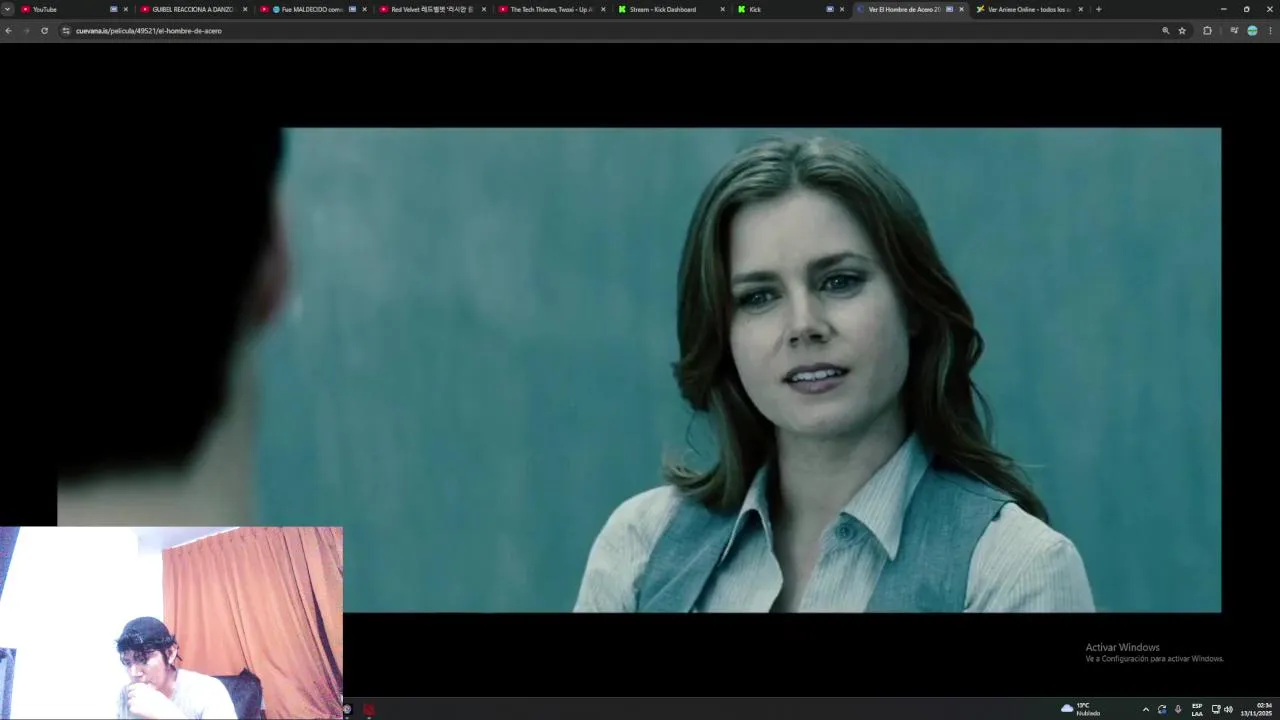This screenshot has height=720, width=1280.
Task: Open the red app icon in taskbar
Action: pyautogui.click(x=369, y=709)
